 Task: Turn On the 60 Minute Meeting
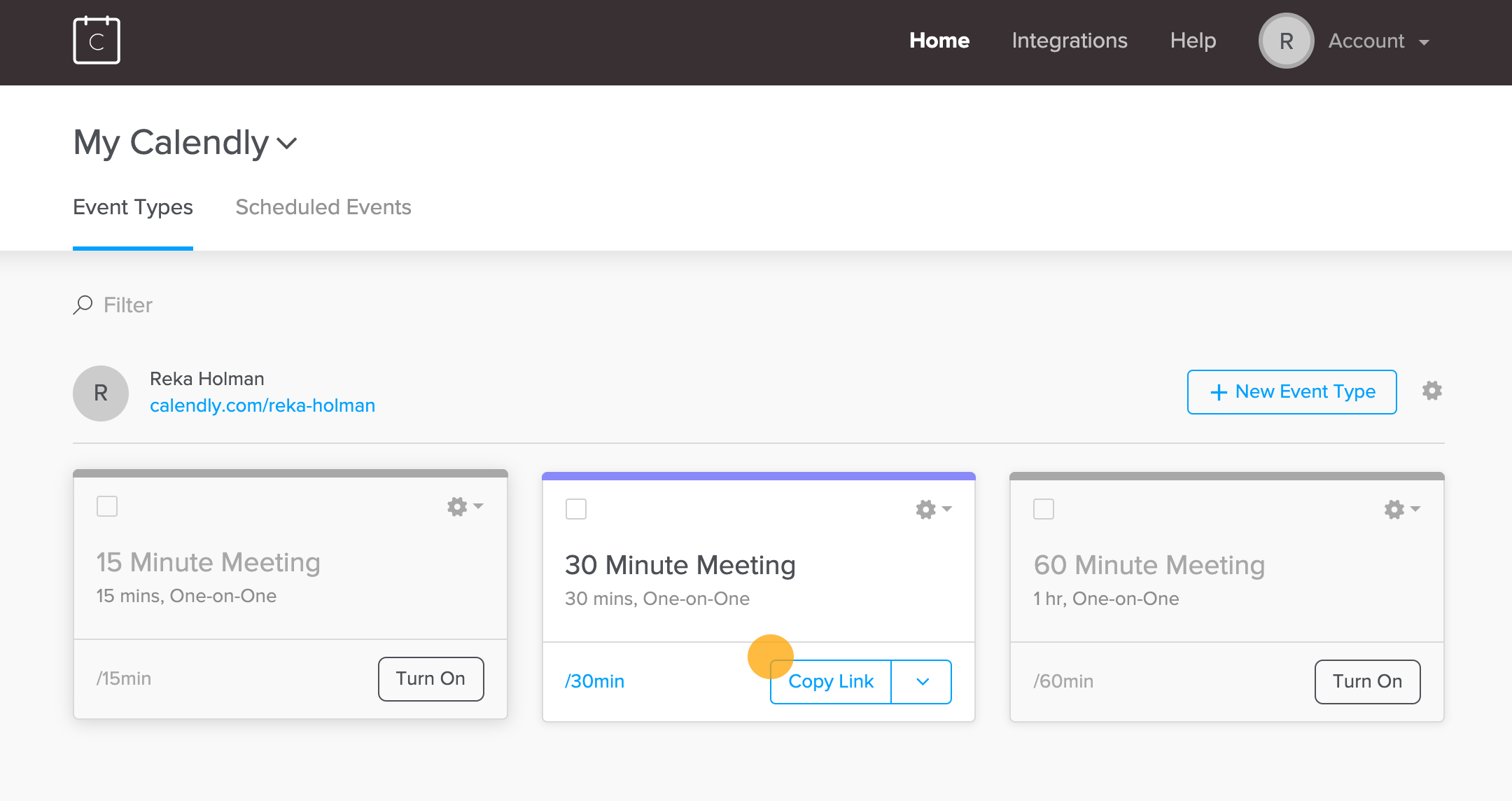point(1367,681)
